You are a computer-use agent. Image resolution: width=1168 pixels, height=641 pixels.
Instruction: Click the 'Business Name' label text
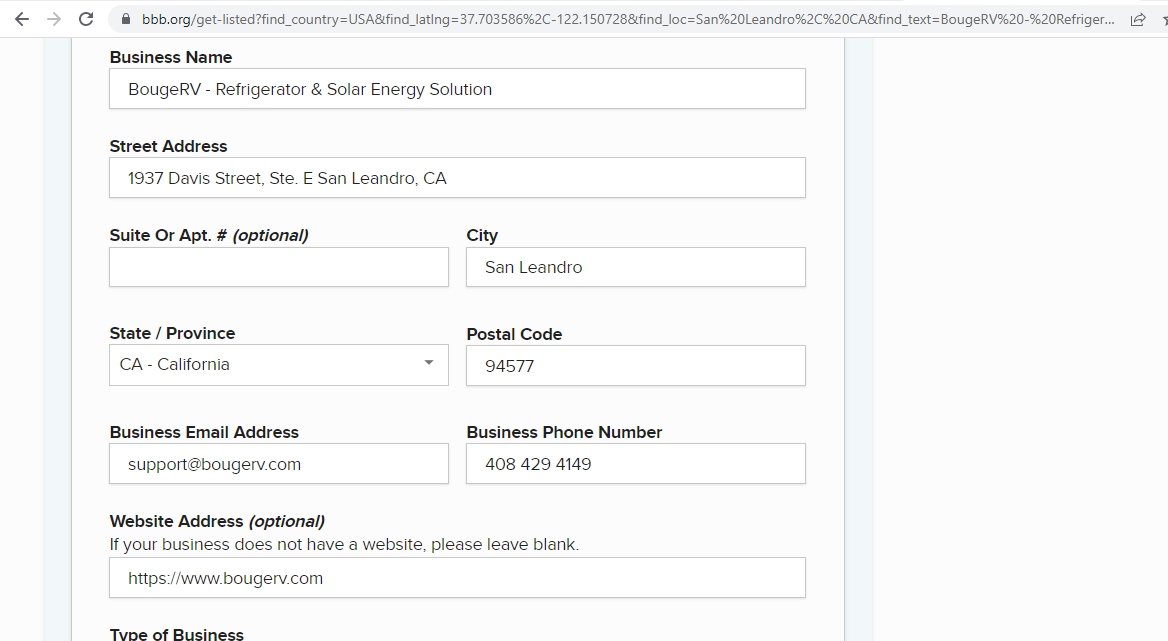tap(170, 57)
